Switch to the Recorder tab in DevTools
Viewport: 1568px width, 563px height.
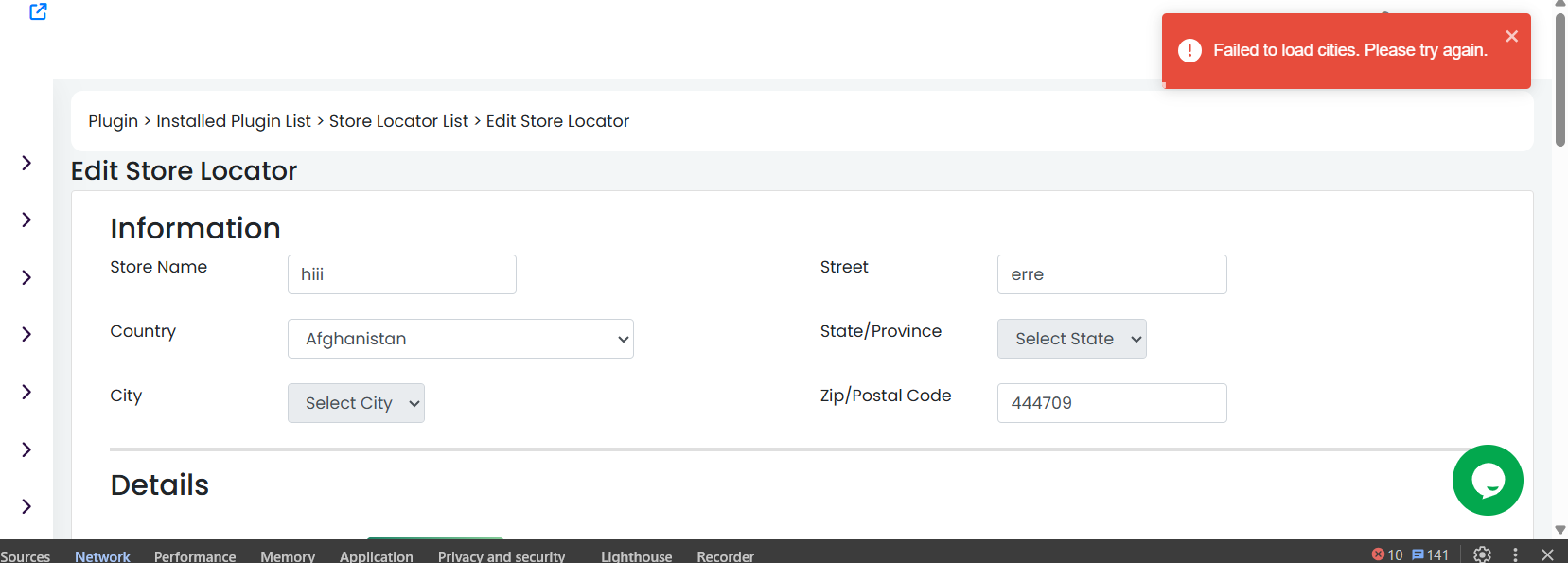coord(726,556)
